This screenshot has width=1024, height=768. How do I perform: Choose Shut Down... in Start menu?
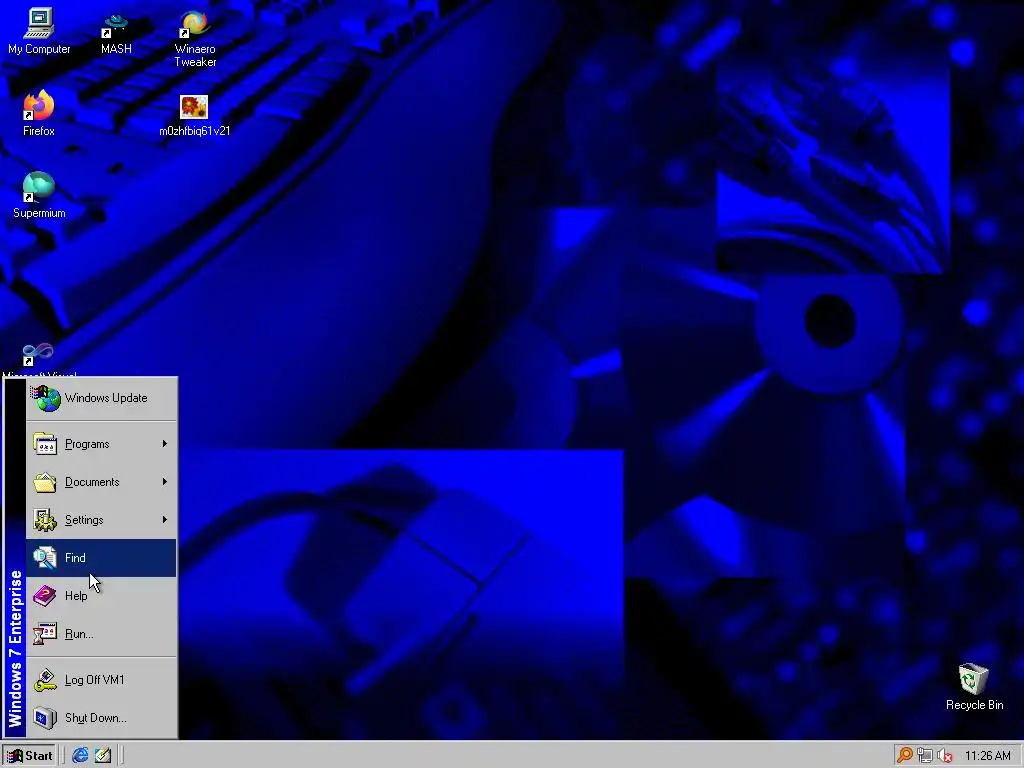[101, 718]
